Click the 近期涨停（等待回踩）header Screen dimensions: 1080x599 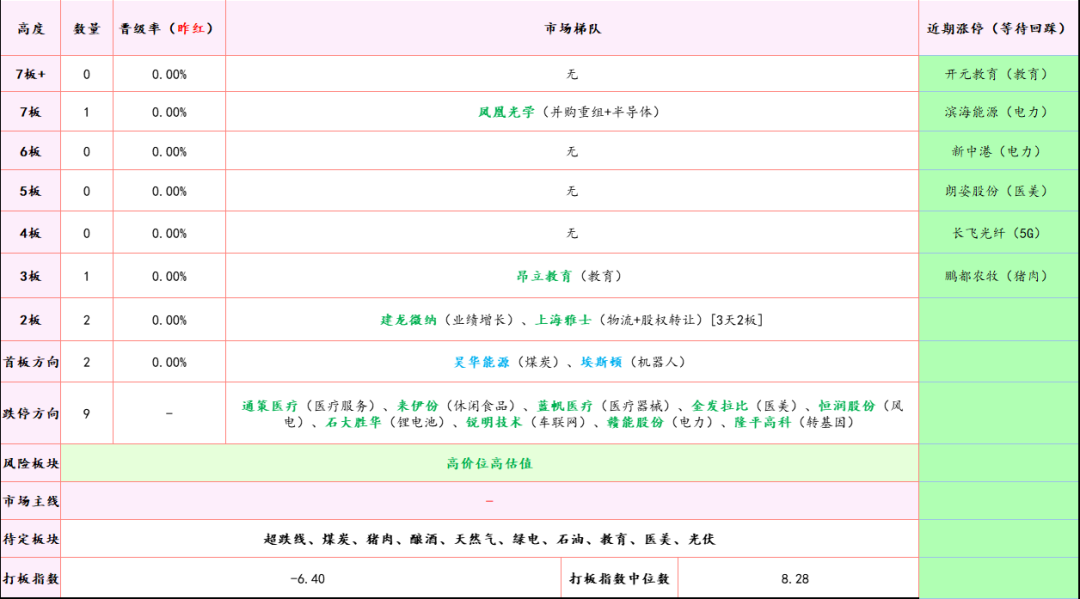[998, 29]
